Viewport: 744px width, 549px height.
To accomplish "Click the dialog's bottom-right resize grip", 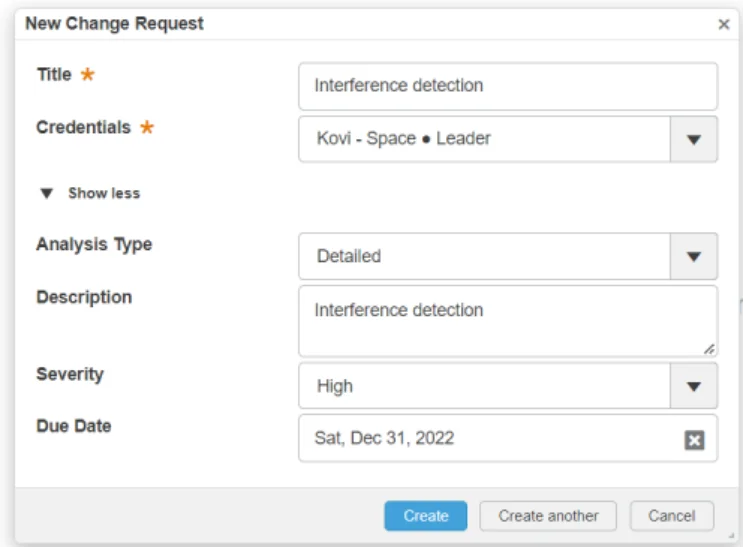I will (730, 537).
